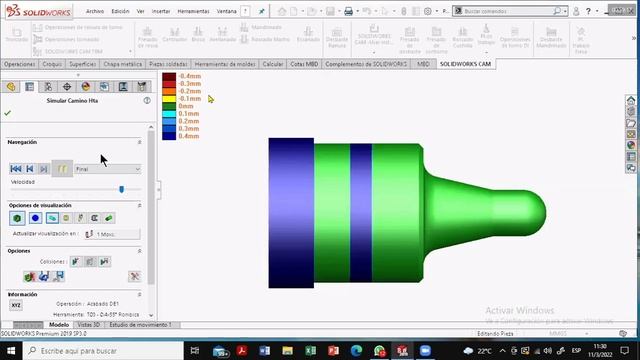Viewport: 640px width, 360px height.
Task: Open the ConfigurationManager tab icon
Action: tap(48, 87)
